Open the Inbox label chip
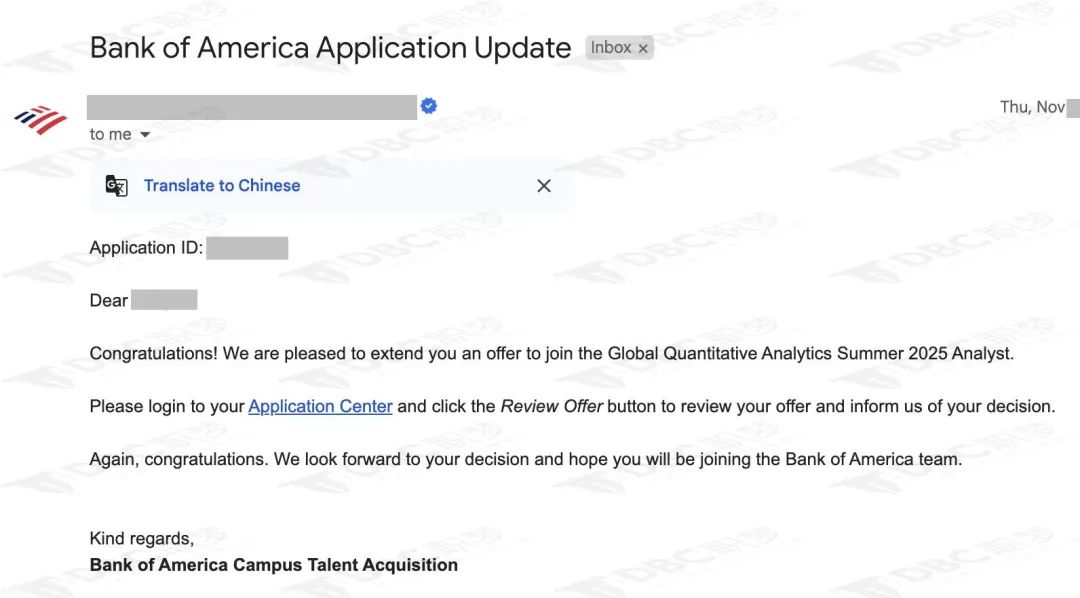 [611, 48]
